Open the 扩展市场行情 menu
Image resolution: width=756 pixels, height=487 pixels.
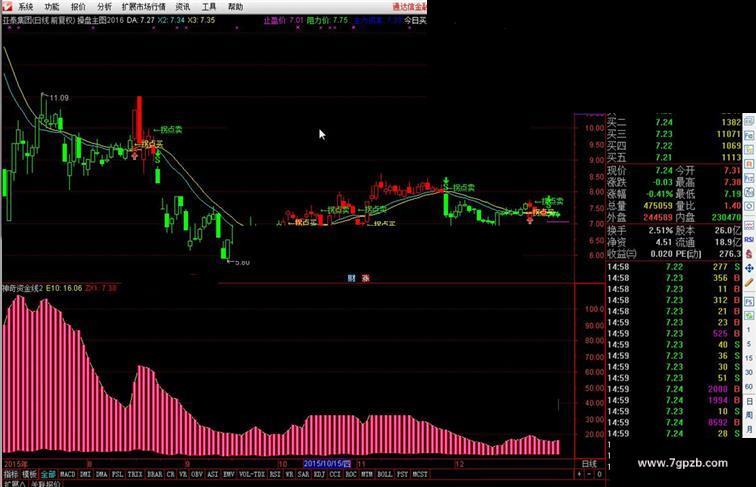[x=144, y=7]
